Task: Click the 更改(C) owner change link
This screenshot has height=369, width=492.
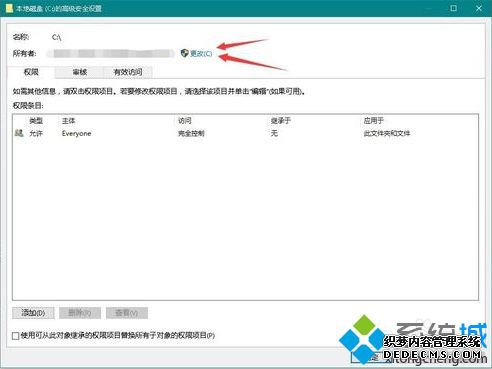Action: [x=201, y=53]
